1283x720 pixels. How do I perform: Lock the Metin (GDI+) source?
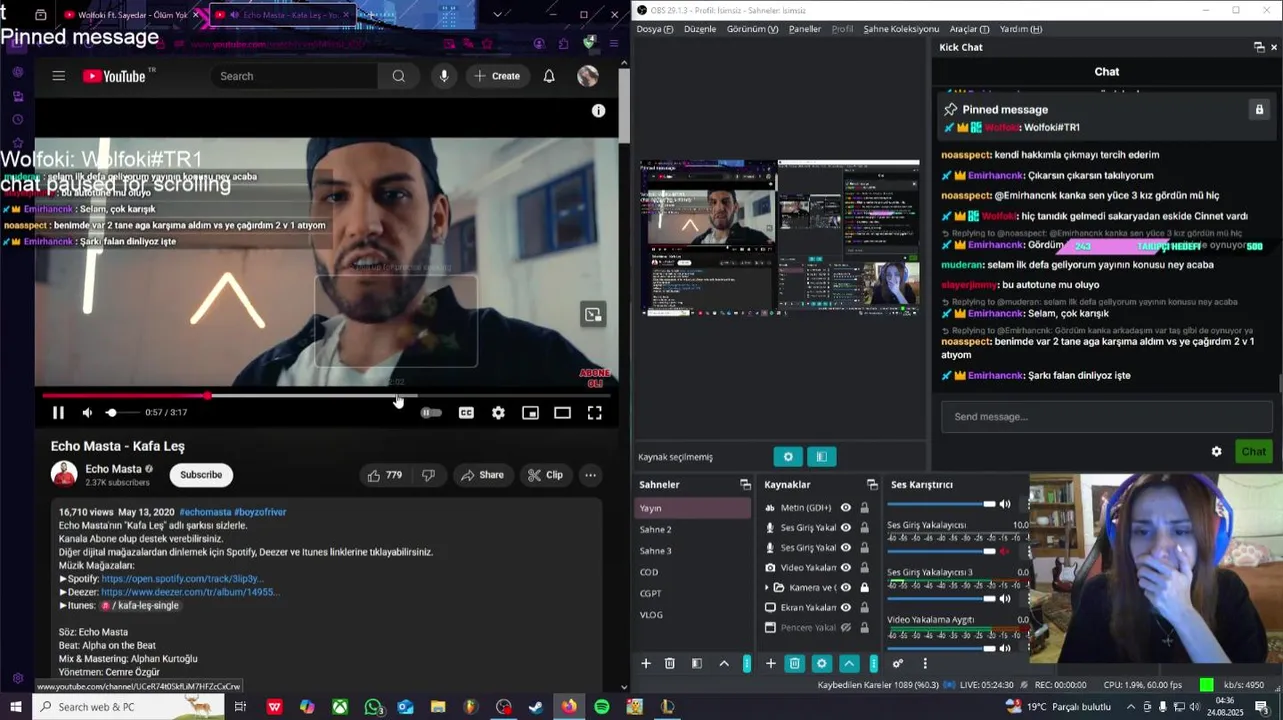point(864,508)
